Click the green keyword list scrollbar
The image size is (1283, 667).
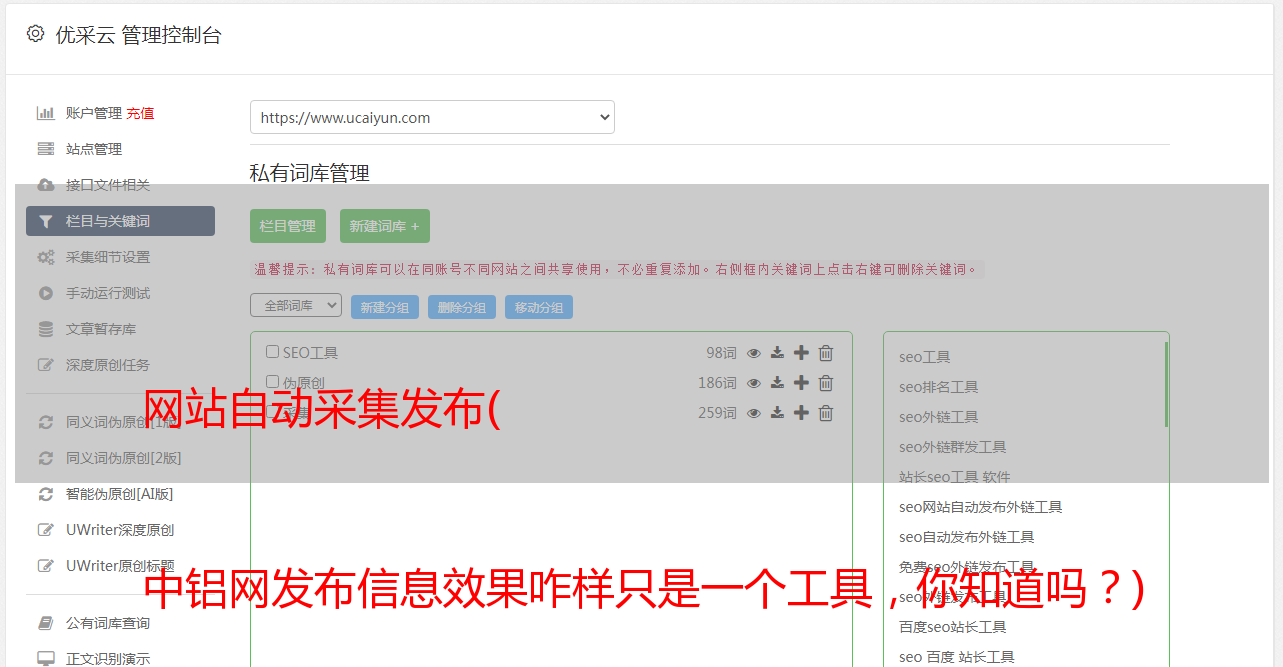click(1166, 385)
